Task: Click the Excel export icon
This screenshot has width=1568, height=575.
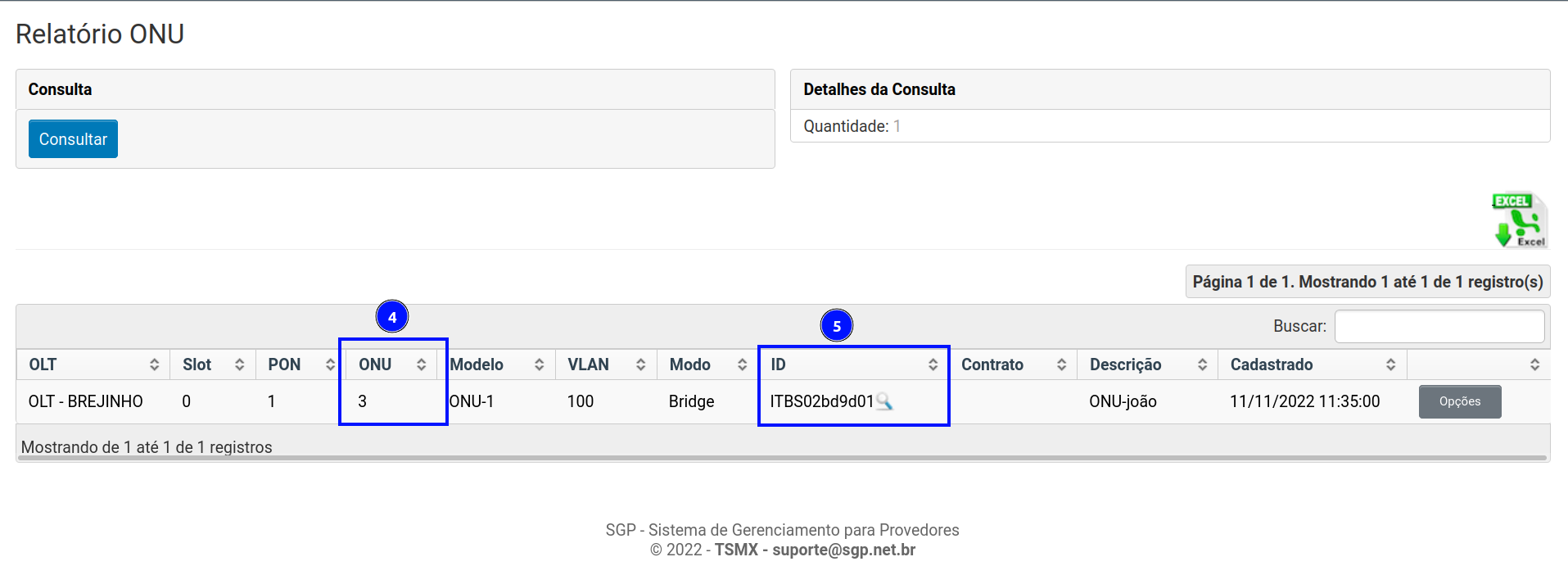Action: pos(1519,220)
